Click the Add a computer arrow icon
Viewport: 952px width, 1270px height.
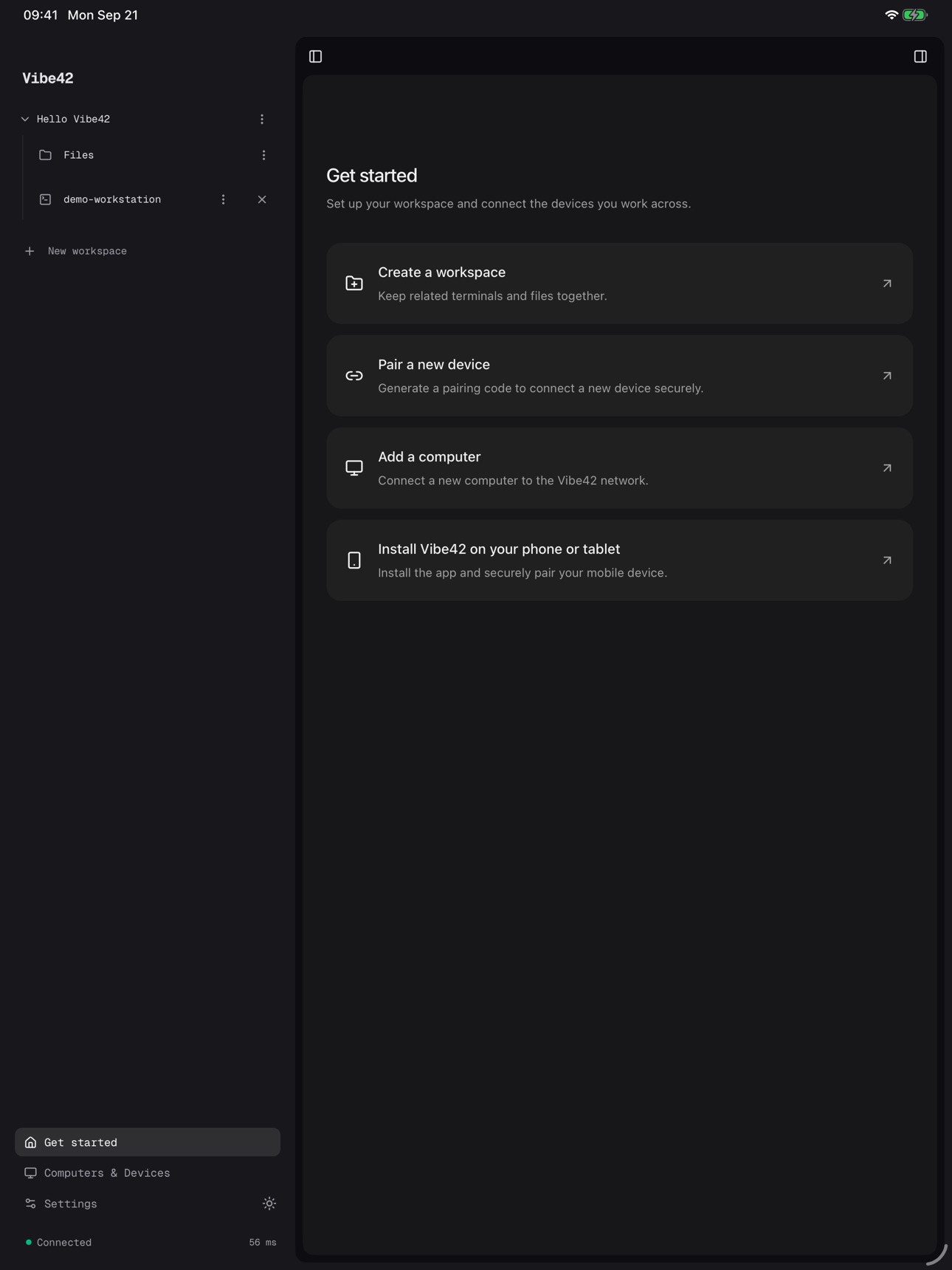click(x=887, y=468)
